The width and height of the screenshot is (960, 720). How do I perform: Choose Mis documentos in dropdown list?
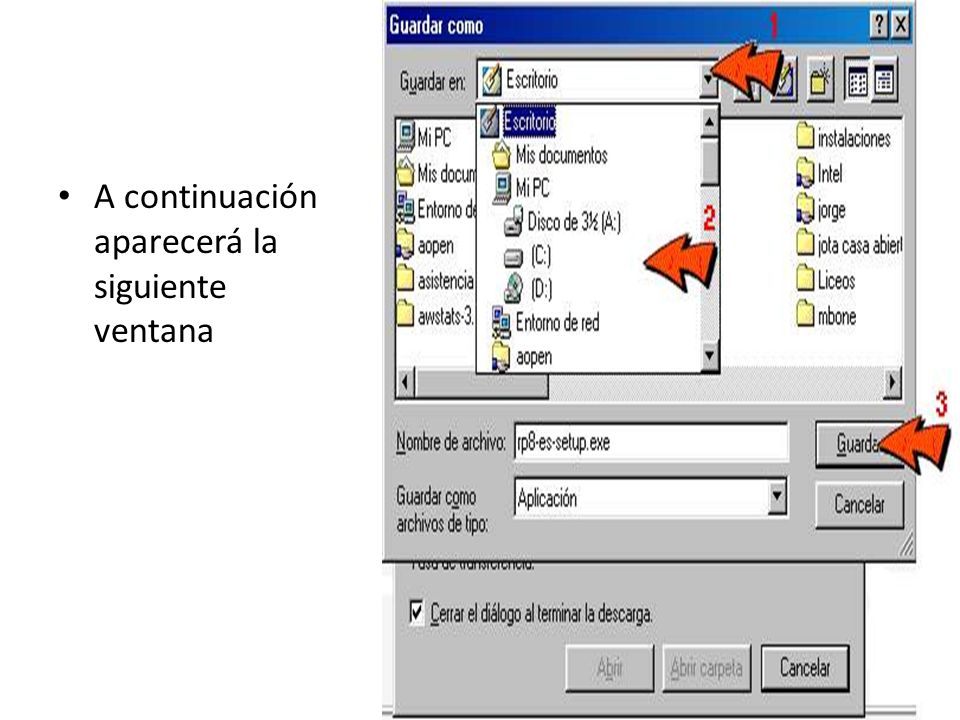(549, 155)
